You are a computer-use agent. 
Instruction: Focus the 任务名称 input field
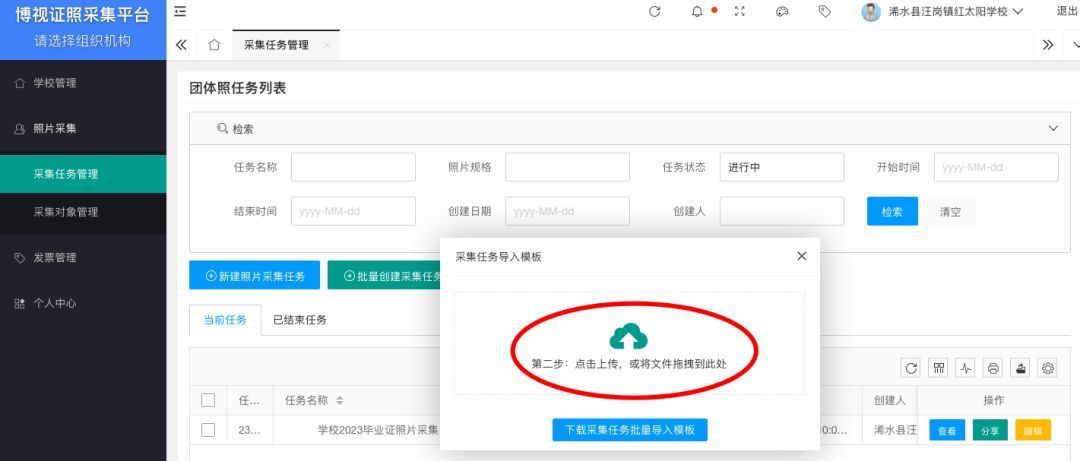point(353,167)
